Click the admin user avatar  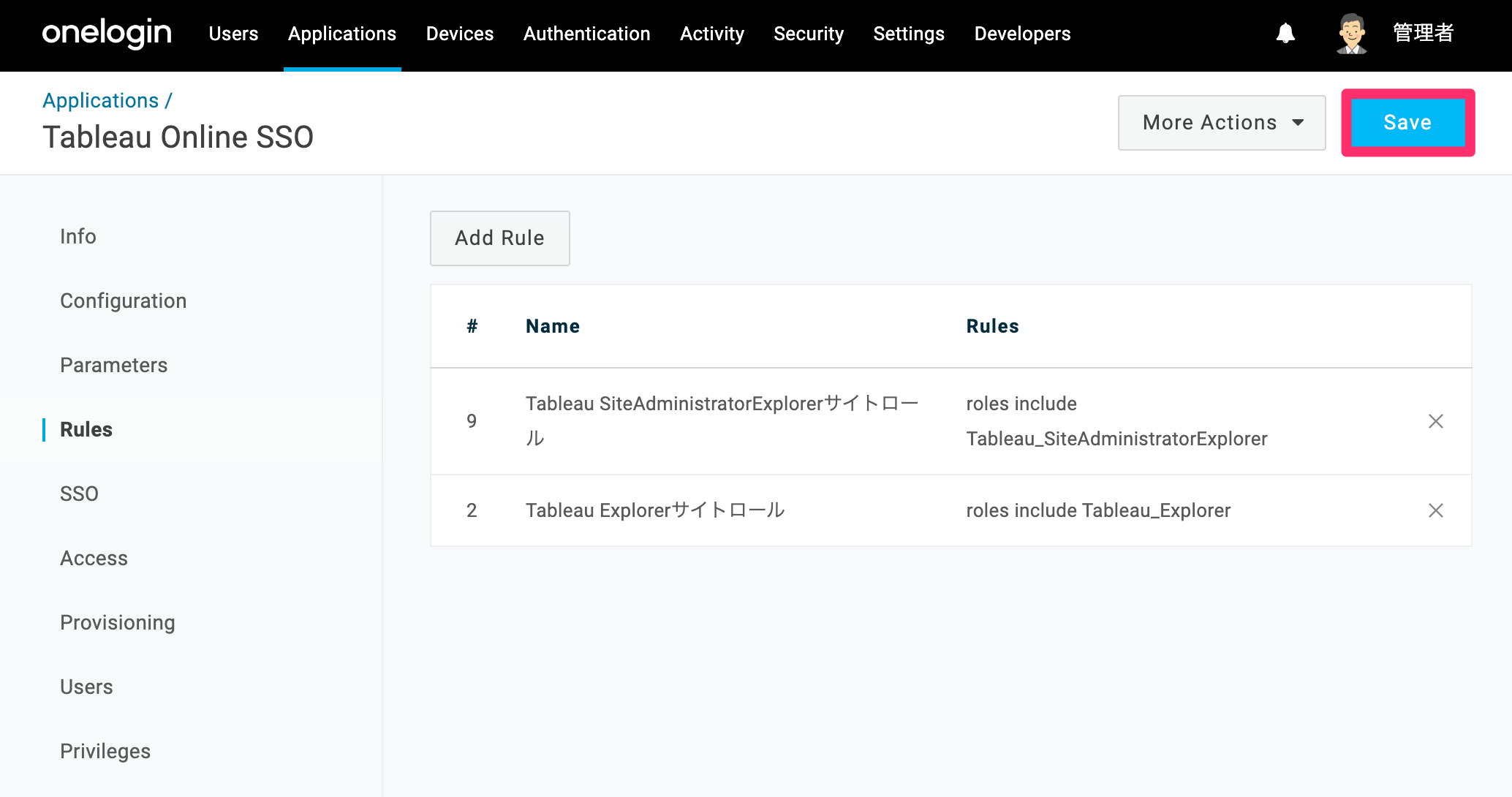tap(1351, 34)
